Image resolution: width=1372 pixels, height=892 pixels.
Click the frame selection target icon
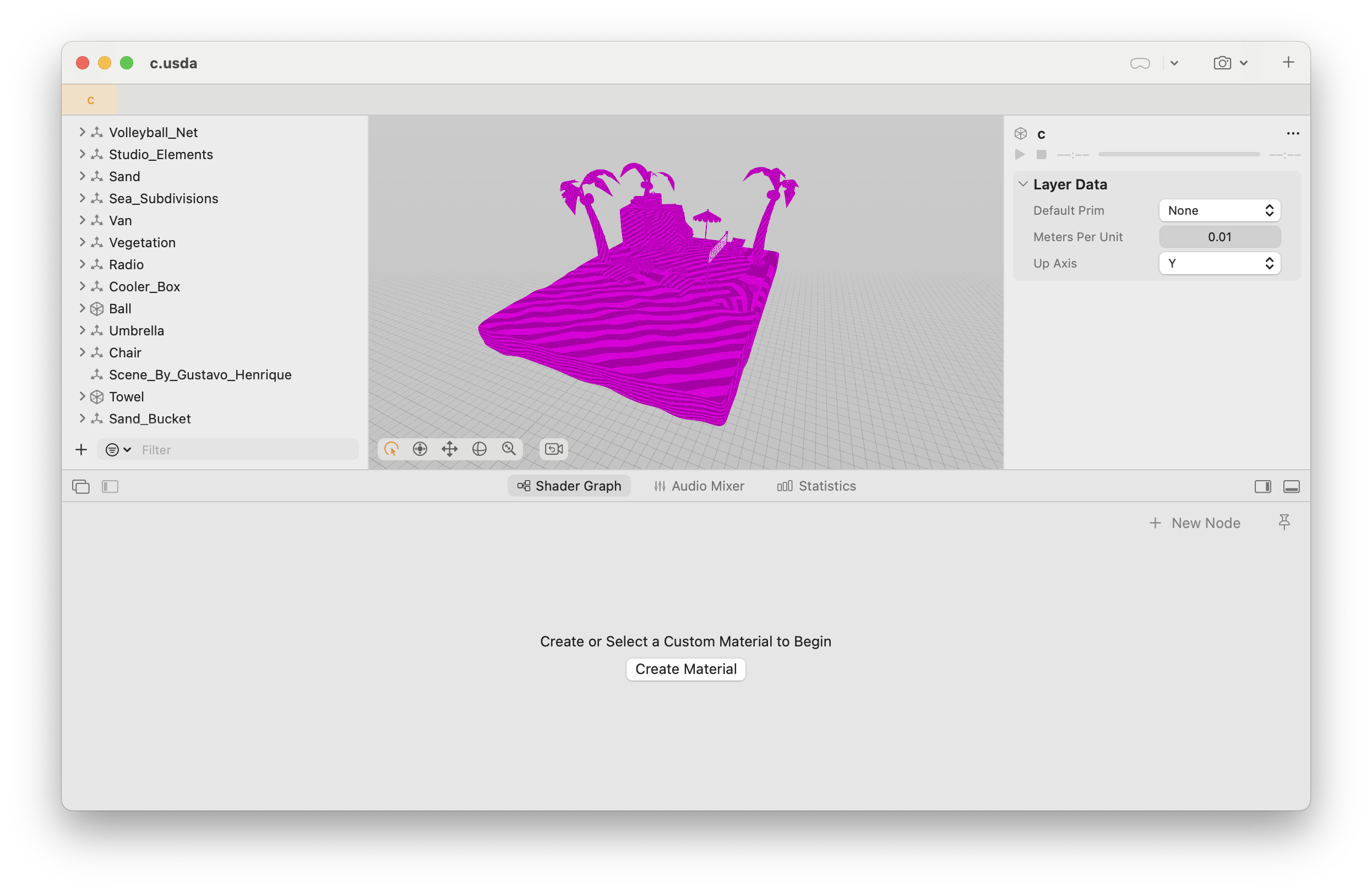420,449
